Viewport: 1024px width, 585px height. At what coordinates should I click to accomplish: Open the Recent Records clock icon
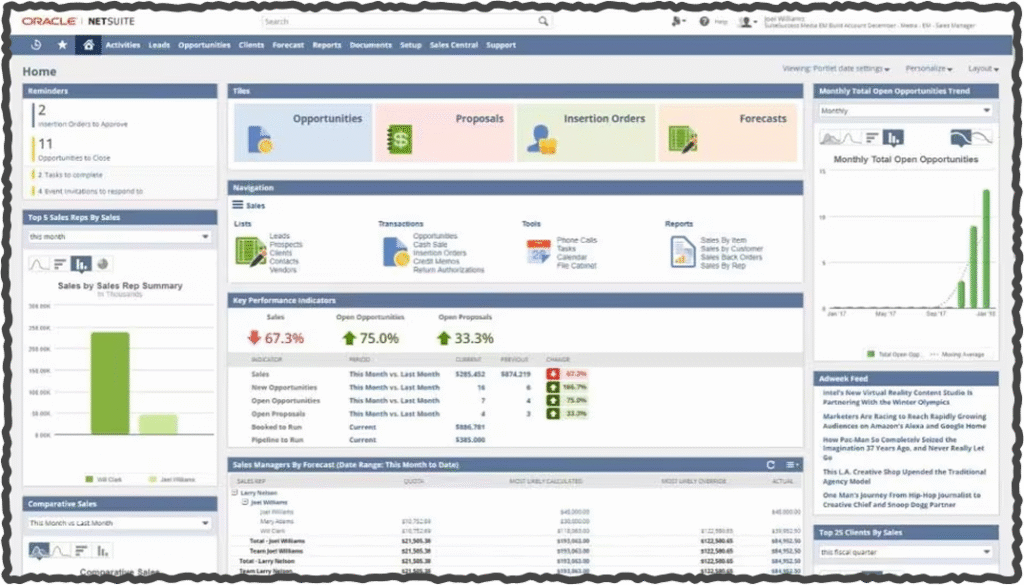pos(36,45)
